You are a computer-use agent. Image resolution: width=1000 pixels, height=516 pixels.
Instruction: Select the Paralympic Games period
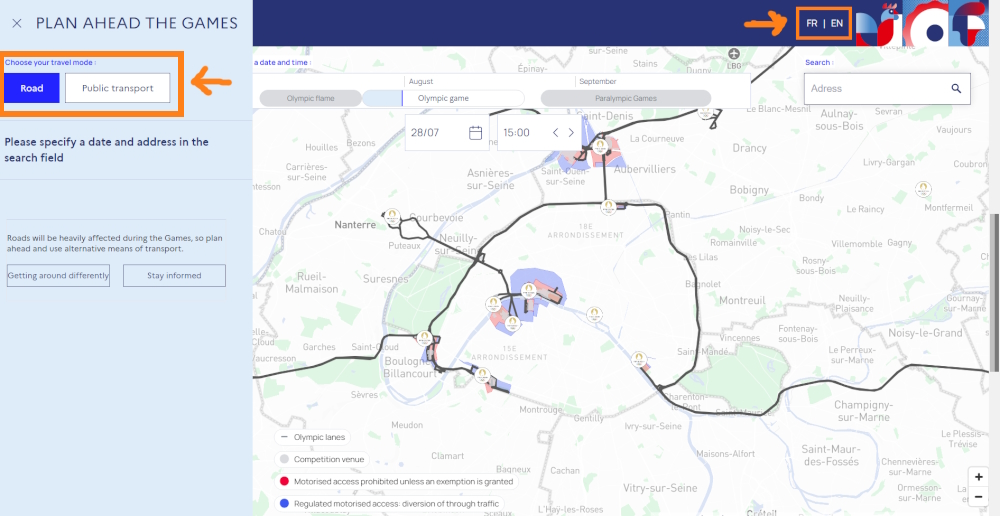click(x=626, y=98)
